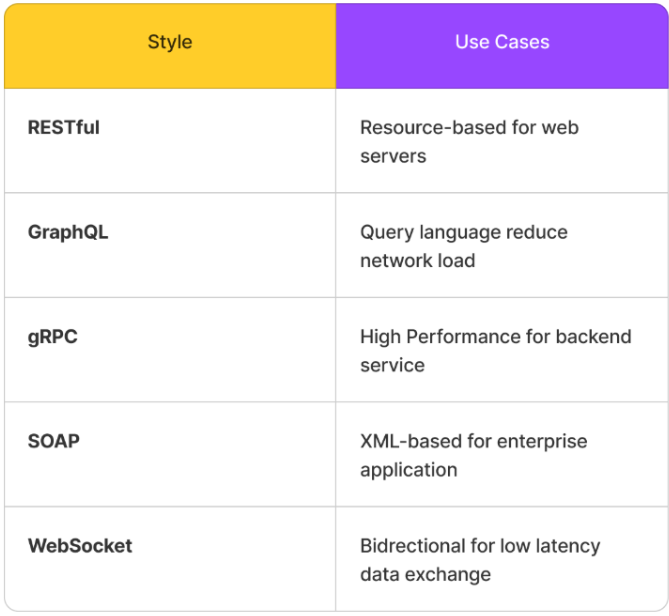Viewport: 669px width, 616px height.
Task: Click 'network load' text in GraphQL row
Action: click(417, 261)
